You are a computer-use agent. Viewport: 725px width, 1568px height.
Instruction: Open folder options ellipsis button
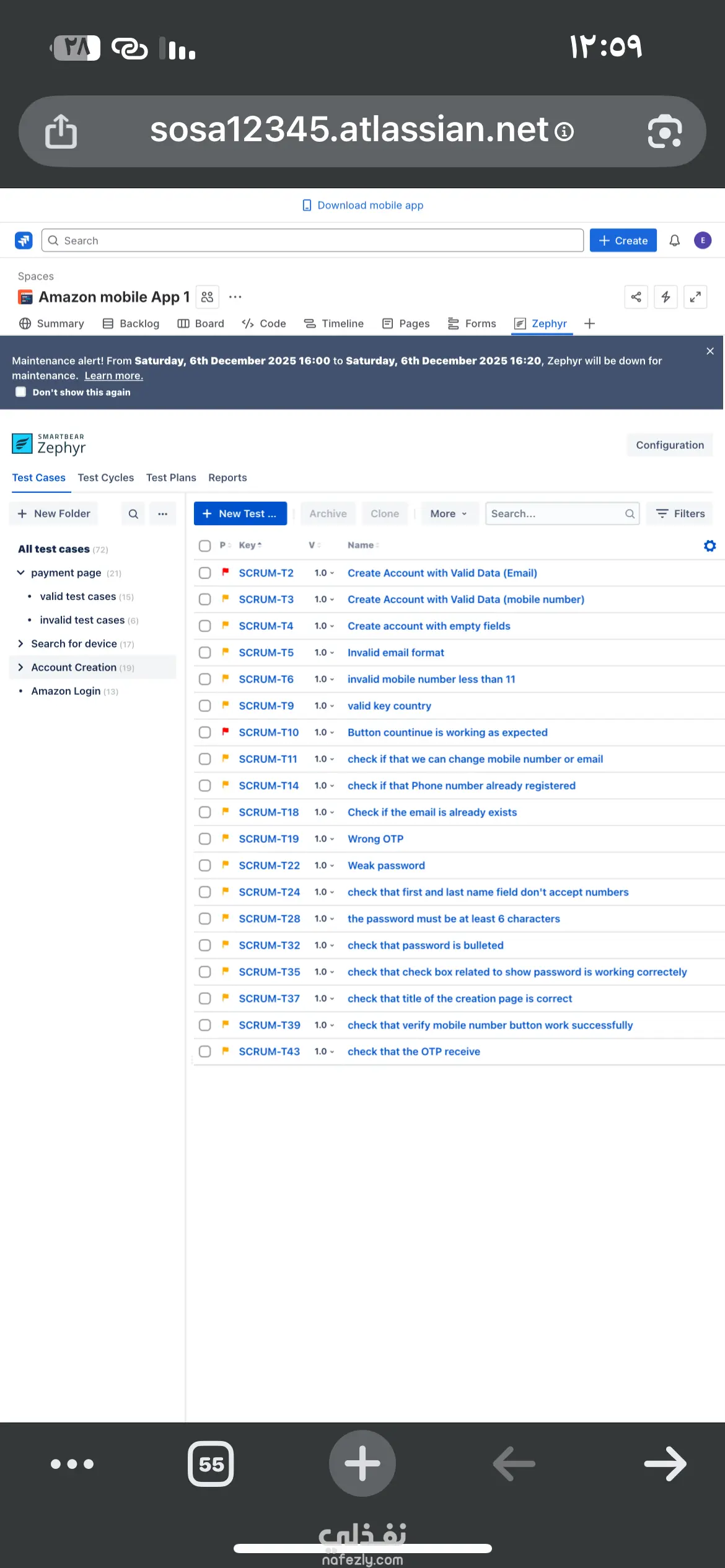point(163,513)
